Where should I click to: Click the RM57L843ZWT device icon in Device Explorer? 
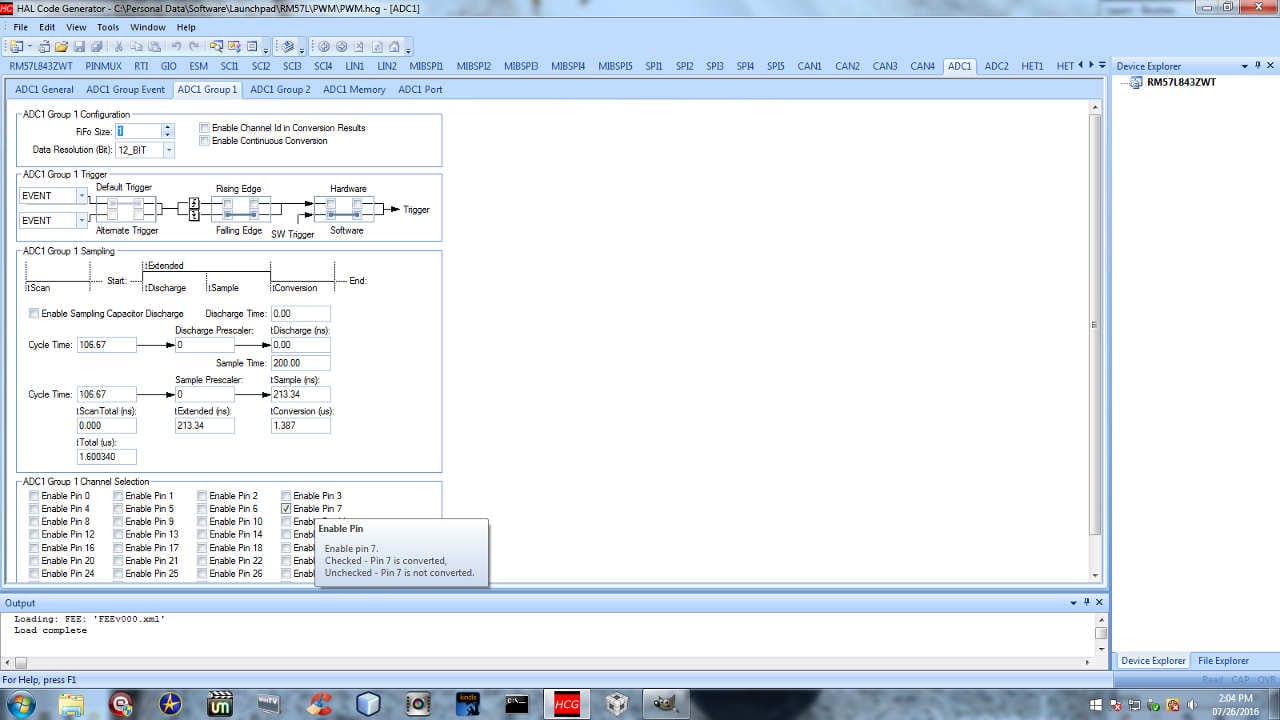point(1136,83)
